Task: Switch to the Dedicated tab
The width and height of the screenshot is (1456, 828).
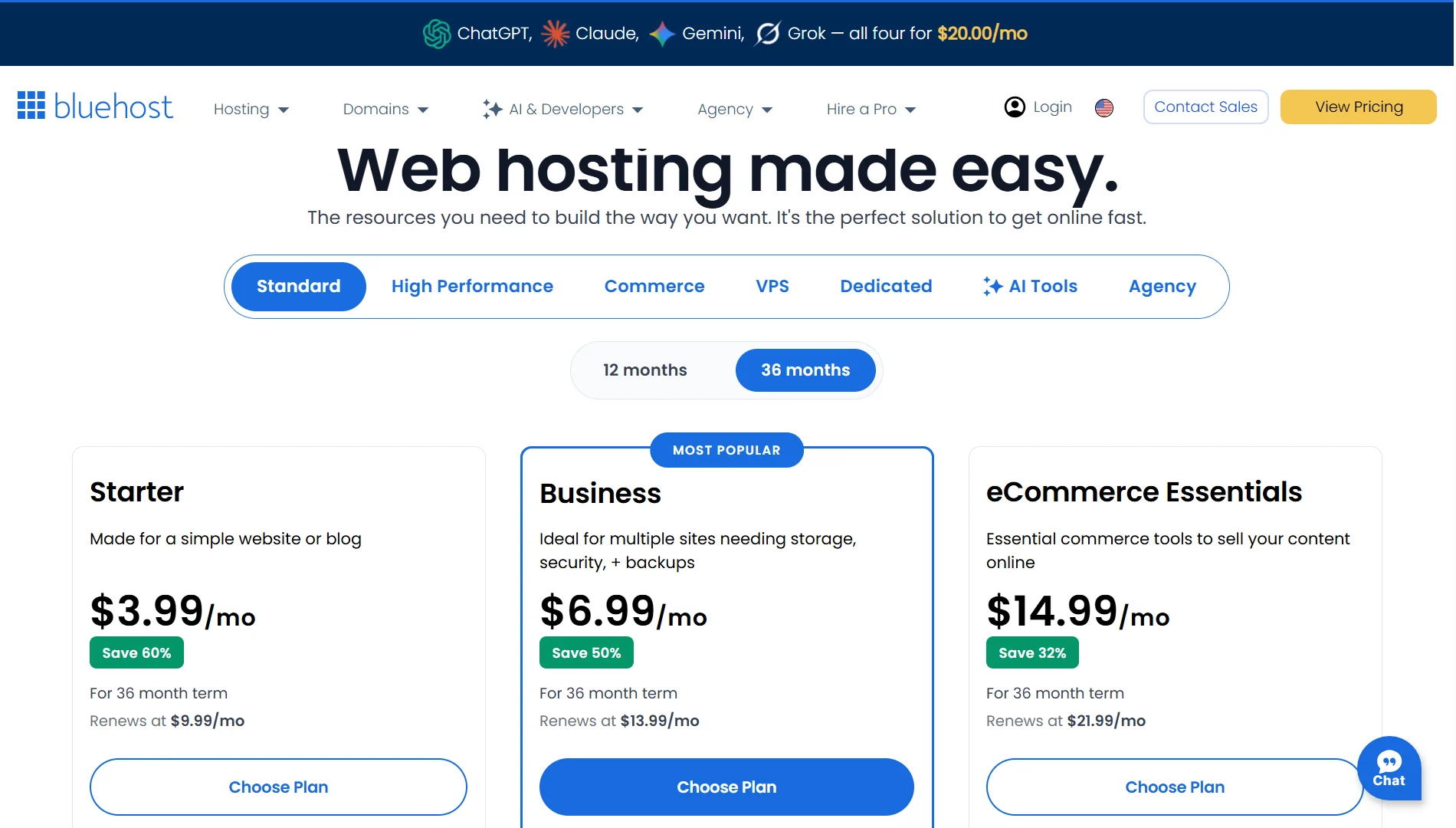Action: [886, 287]
